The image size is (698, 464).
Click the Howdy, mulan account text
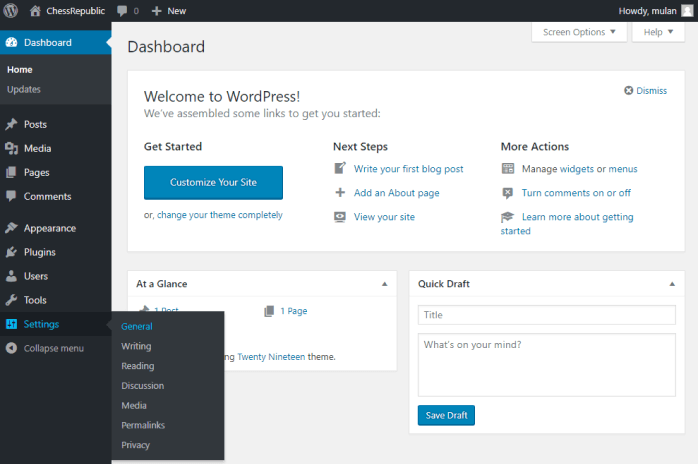tap(647, 11)
